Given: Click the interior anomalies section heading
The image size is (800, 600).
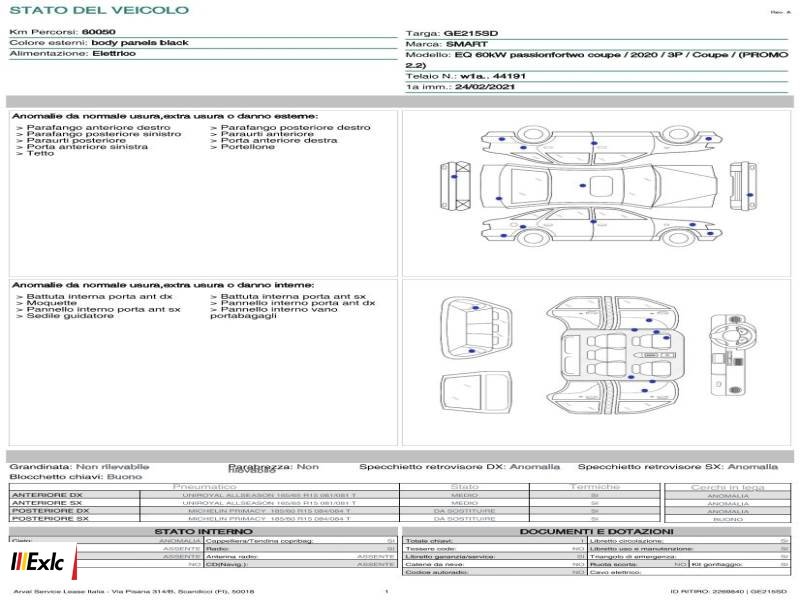Looking at the screenshot, I should coord(163,285).
